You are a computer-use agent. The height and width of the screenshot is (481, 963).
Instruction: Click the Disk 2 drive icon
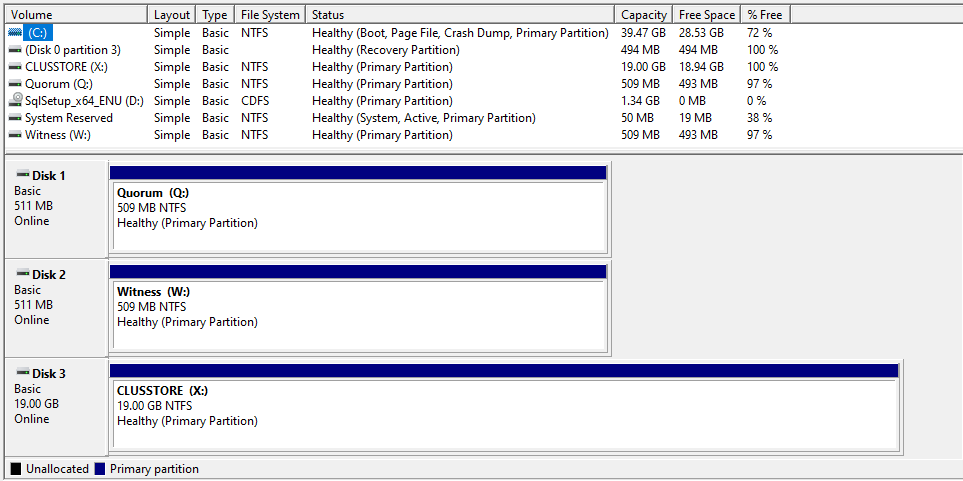23,274
